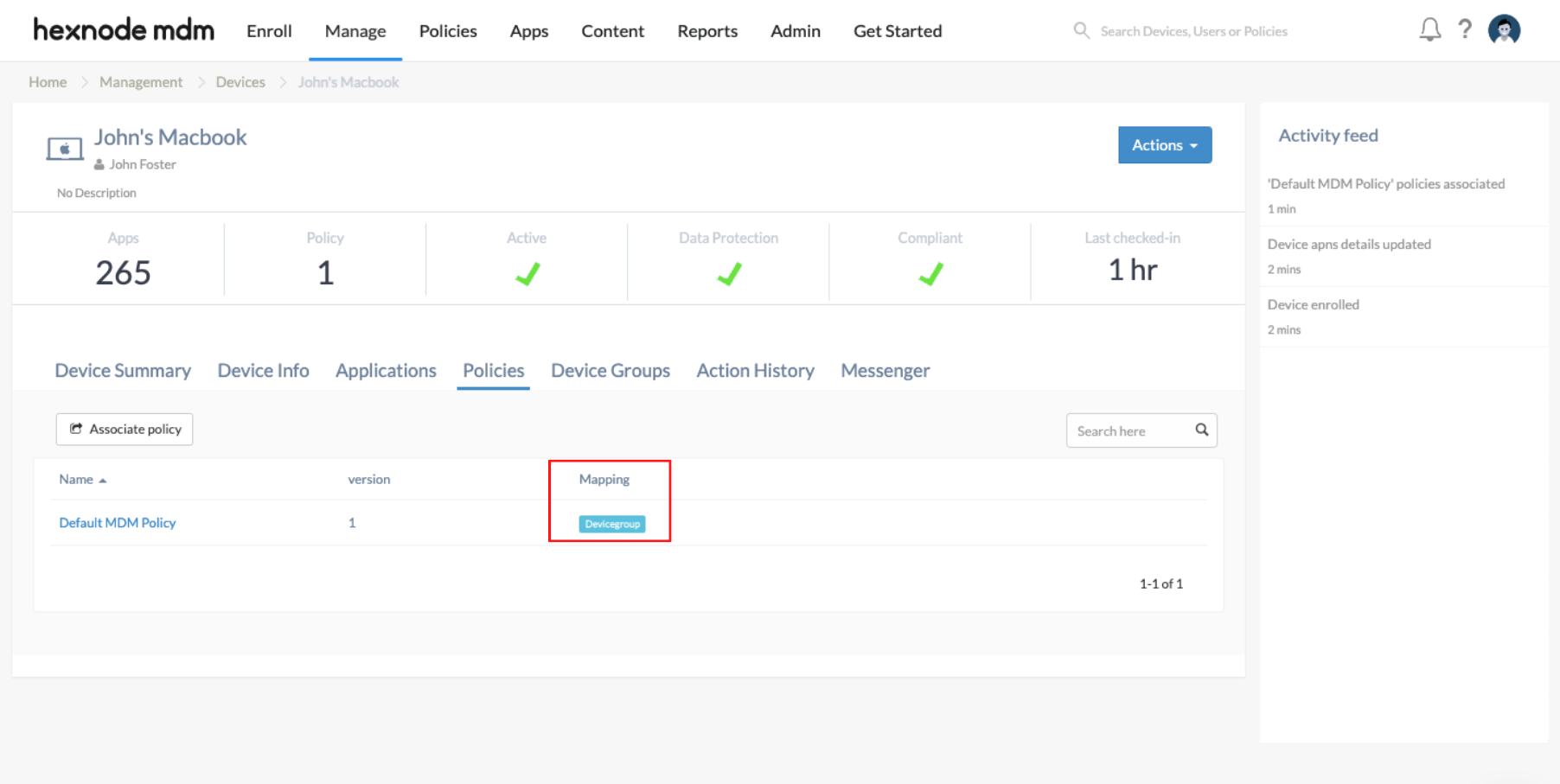The image size is (1560, 784).
Task: Click the No Description text
Action: pyautogui.click(x=97, y=193)
